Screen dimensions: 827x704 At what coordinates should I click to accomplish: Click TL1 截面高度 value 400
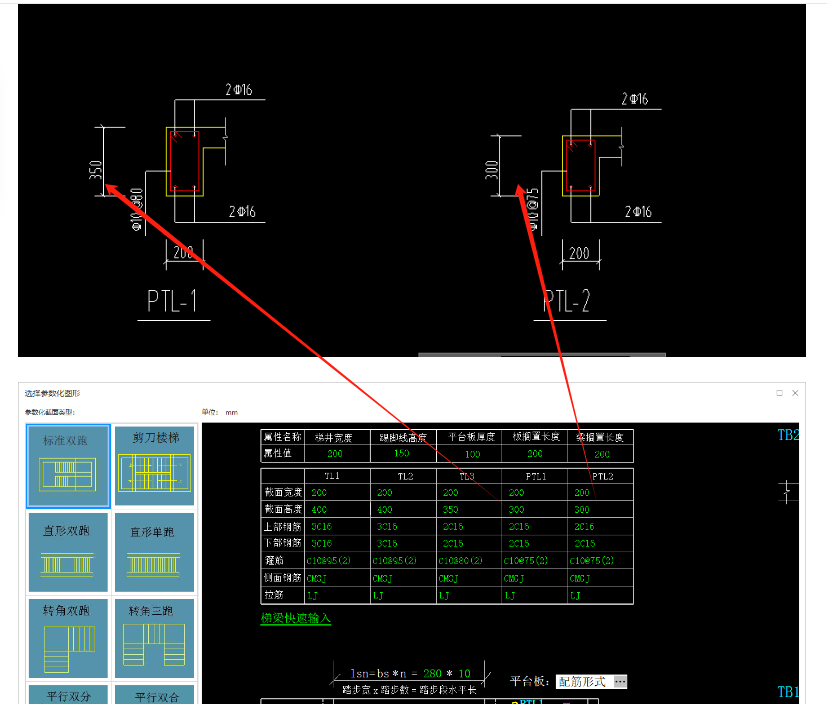click(x=319, y=509)
